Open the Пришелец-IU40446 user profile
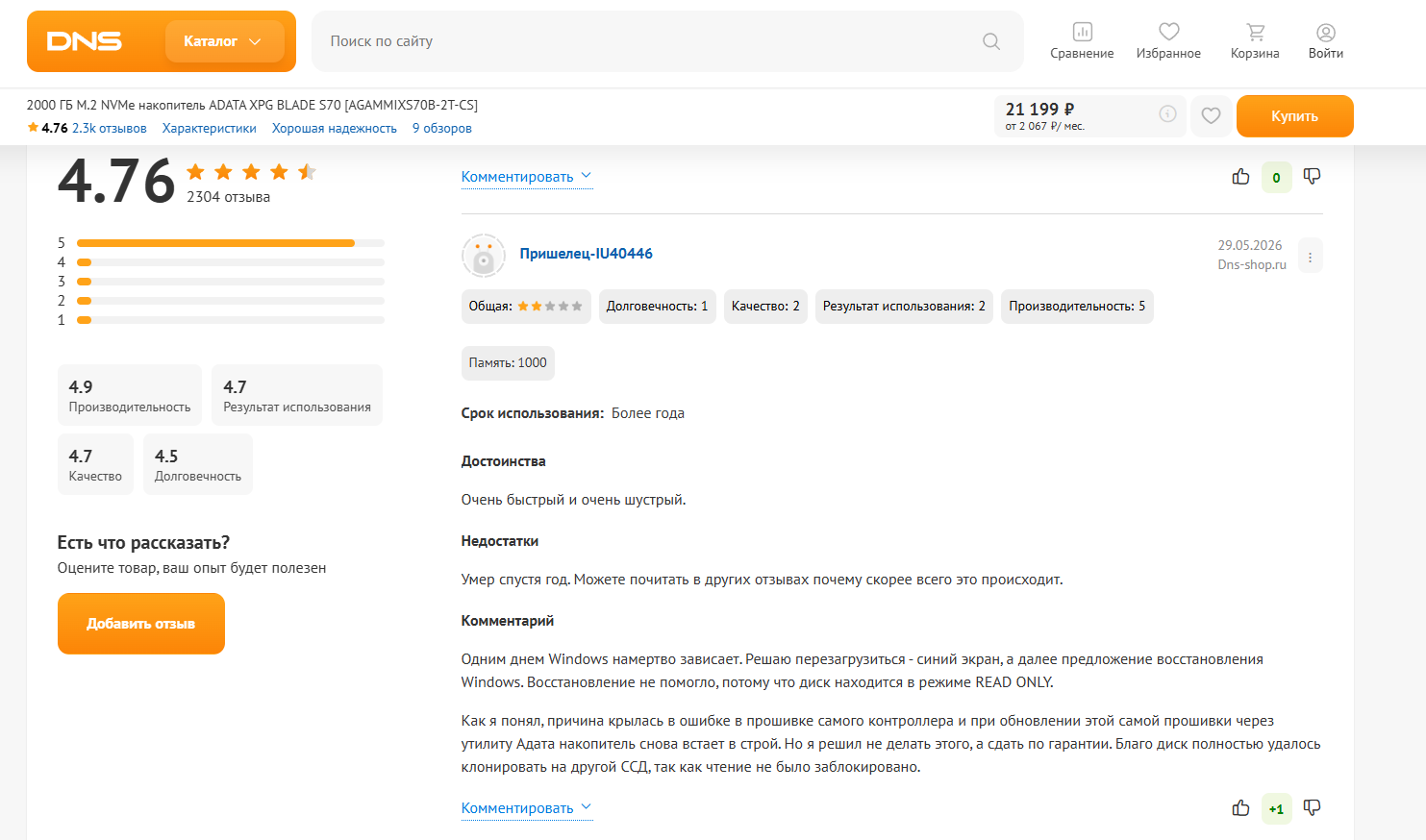 tap(586, 254)
